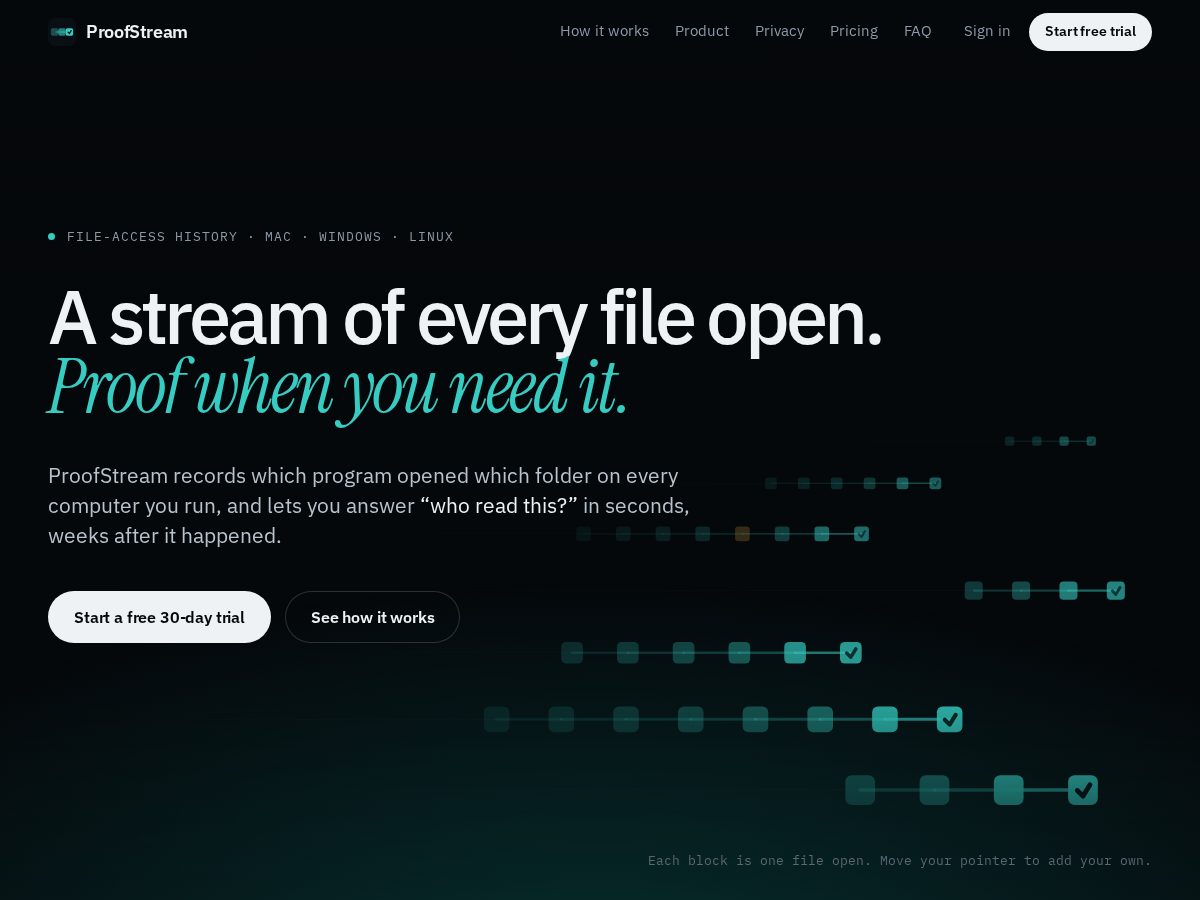This screenshot has height=900, width=1200.
Task: Start a free 30-day trial
Action: click(159, 617)
